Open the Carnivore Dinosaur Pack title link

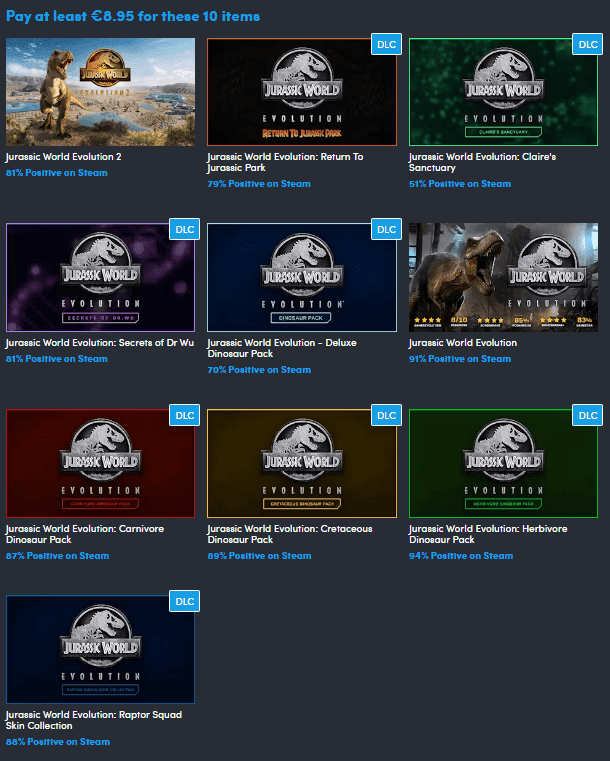[x=85, y=534]
